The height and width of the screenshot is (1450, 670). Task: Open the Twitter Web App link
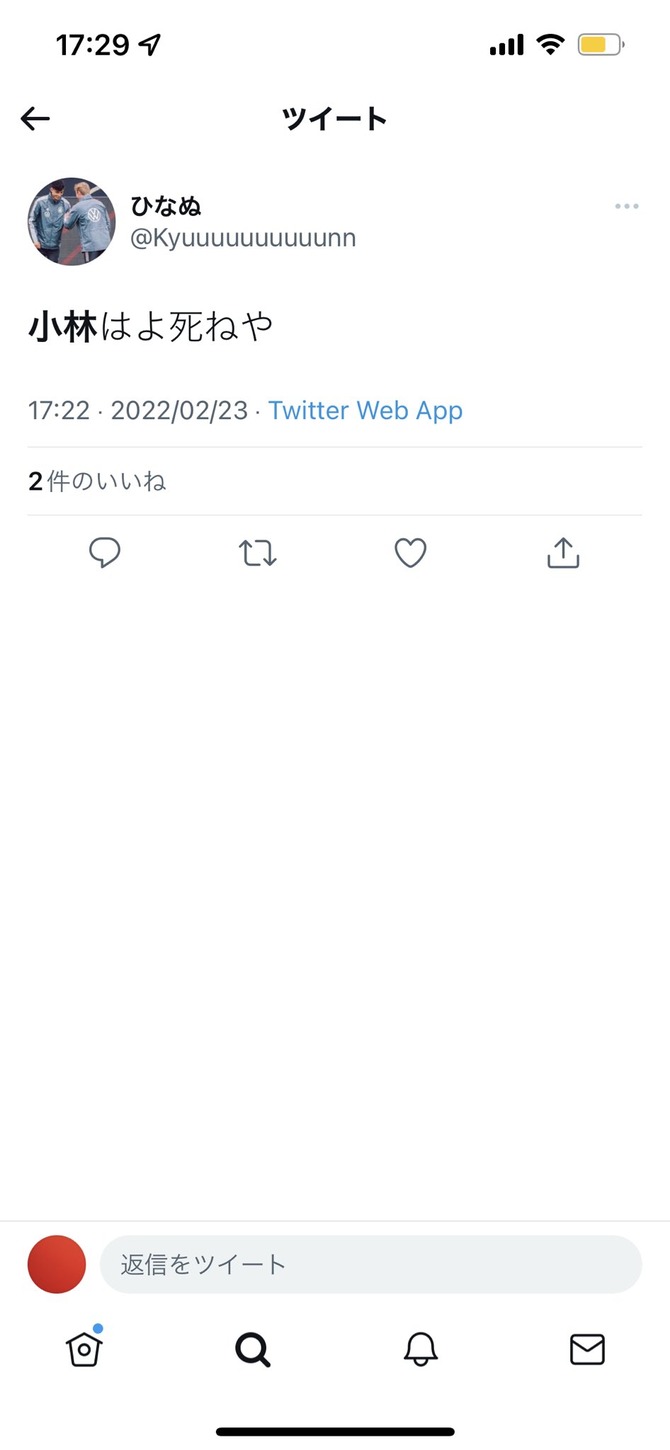click(x=365, y=410)
